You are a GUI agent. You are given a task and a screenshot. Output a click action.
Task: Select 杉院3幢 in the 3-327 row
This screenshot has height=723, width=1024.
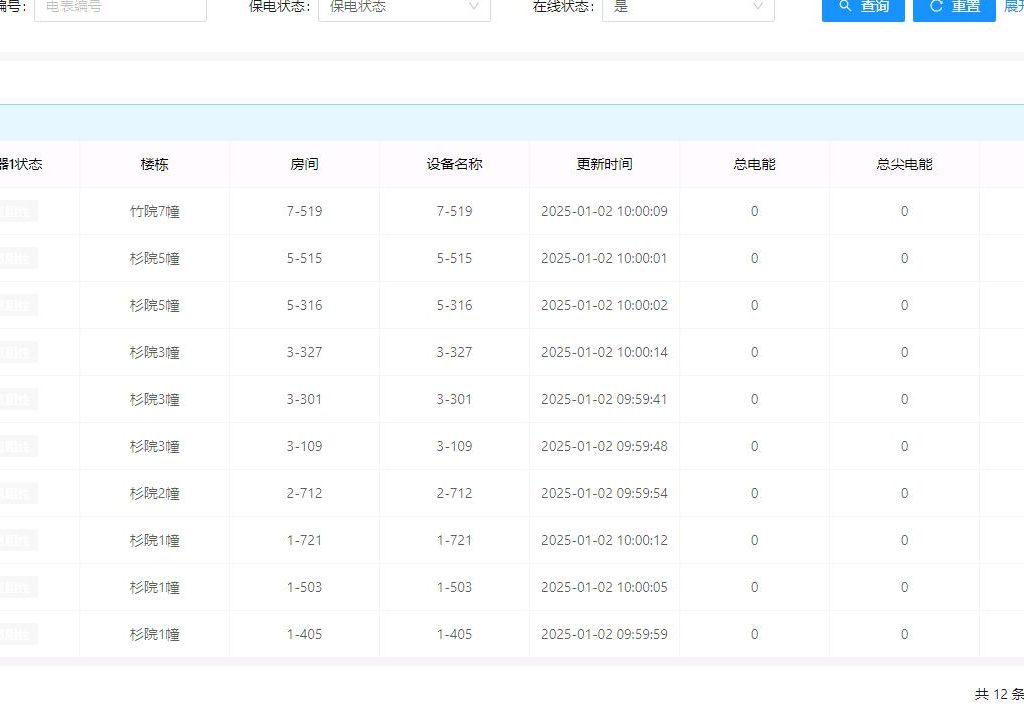coord(155,353)
